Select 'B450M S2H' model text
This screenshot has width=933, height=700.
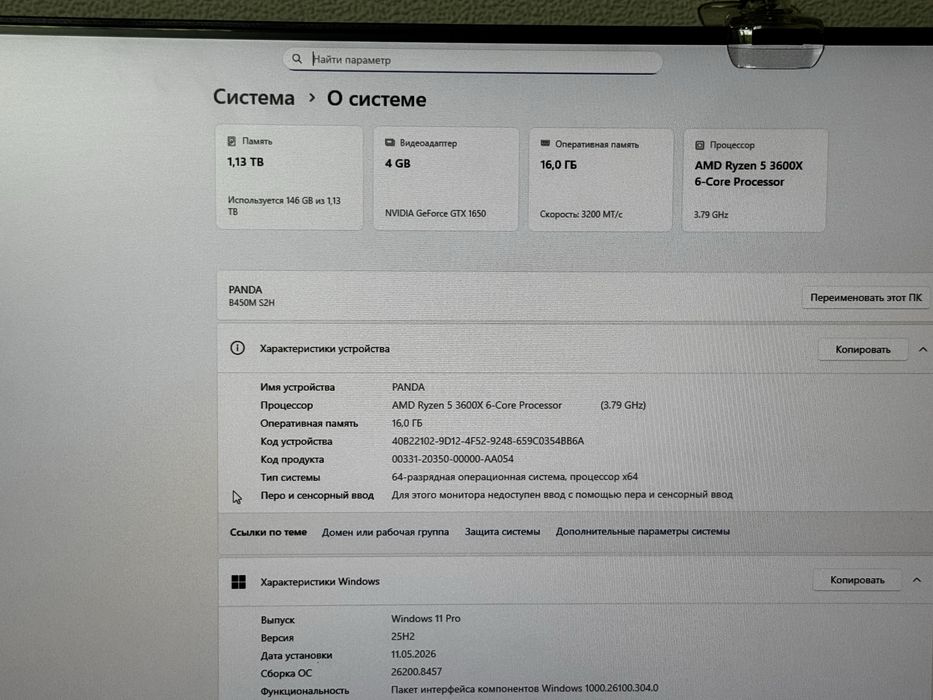pos(252,302)
